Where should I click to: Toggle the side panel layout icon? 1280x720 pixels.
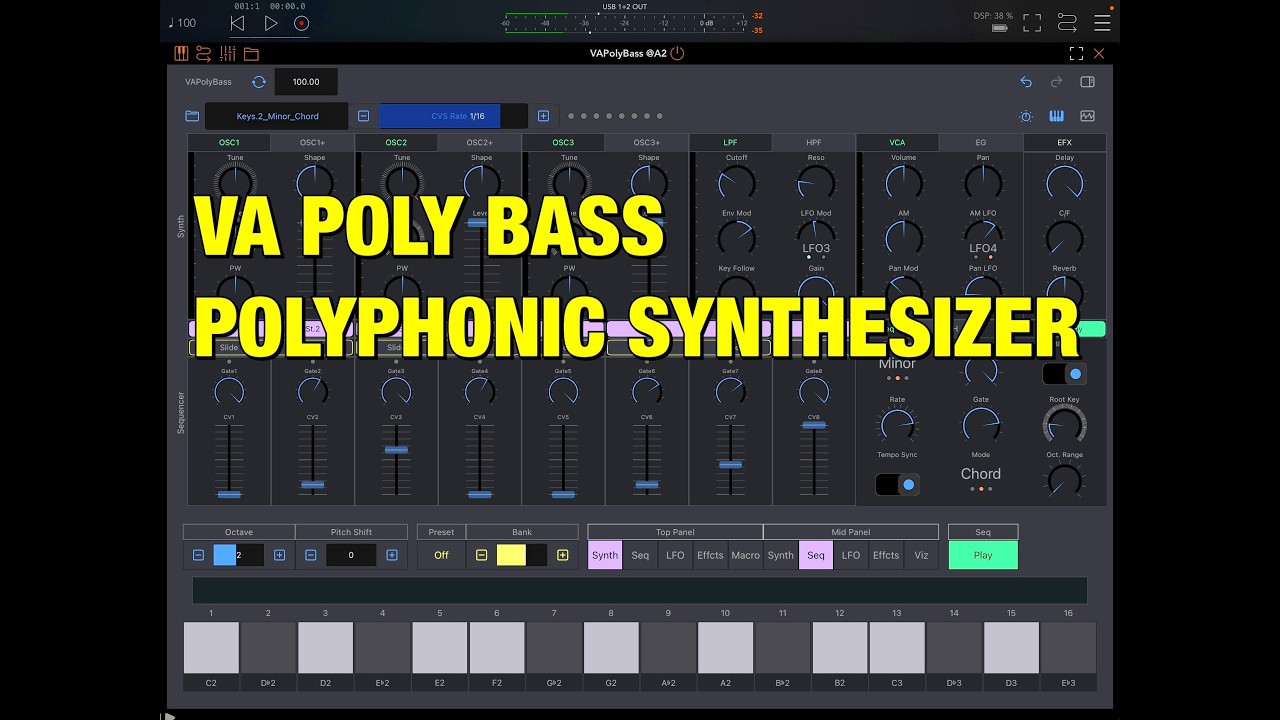(x=1087, y=82)
